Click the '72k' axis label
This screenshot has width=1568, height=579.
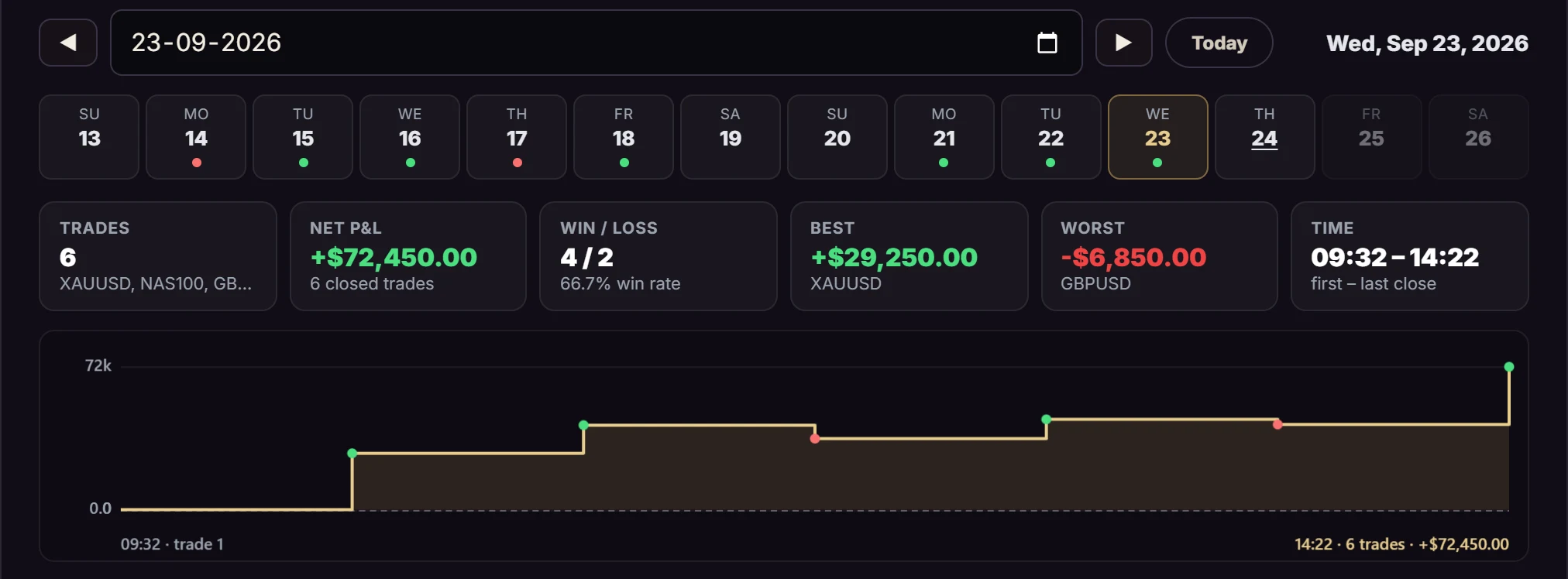click(x=98, y=365)
